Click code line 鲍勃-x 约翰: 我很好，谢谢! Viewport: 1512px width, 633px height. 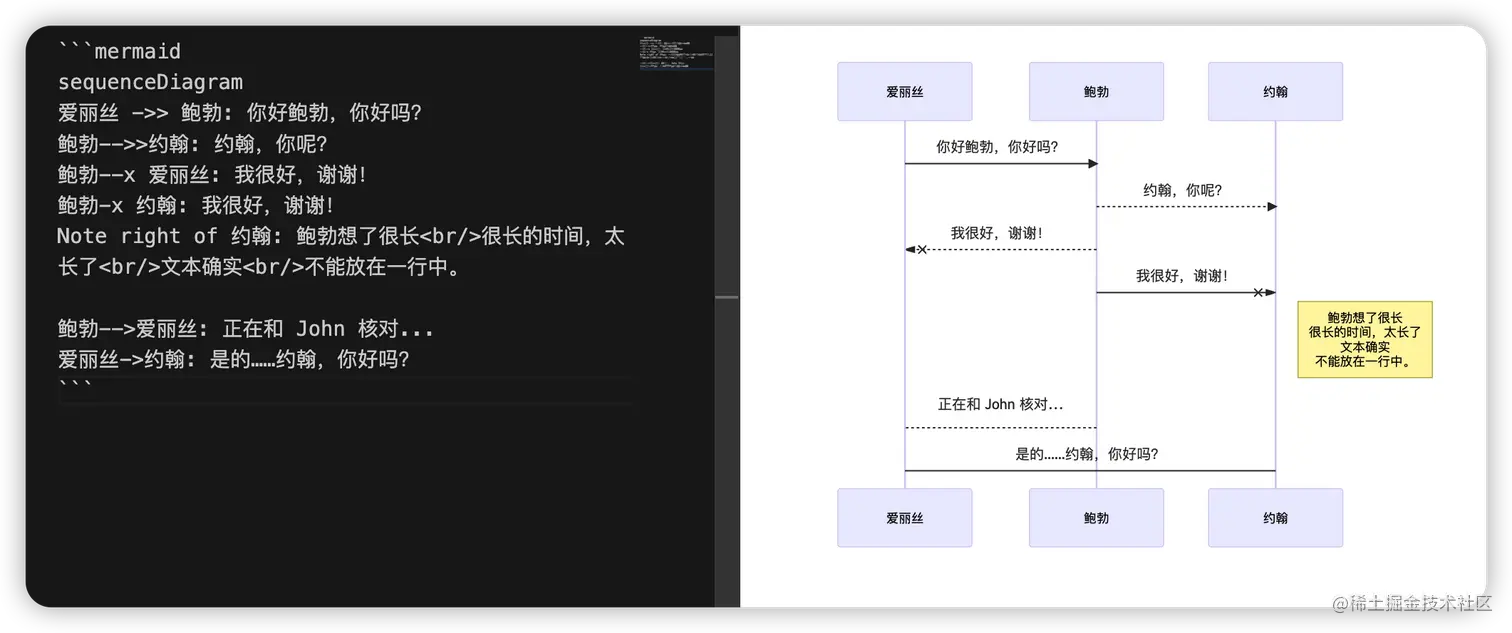(196, 206)
